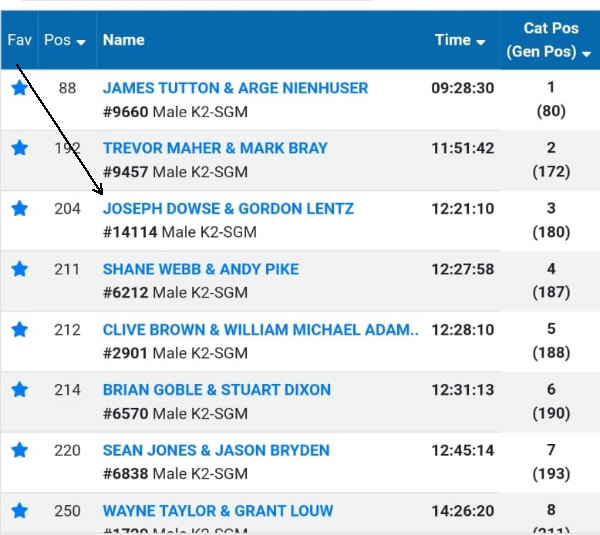Click the star icon beside Sean Jones & Jason Bryden

tap(19, 451)
